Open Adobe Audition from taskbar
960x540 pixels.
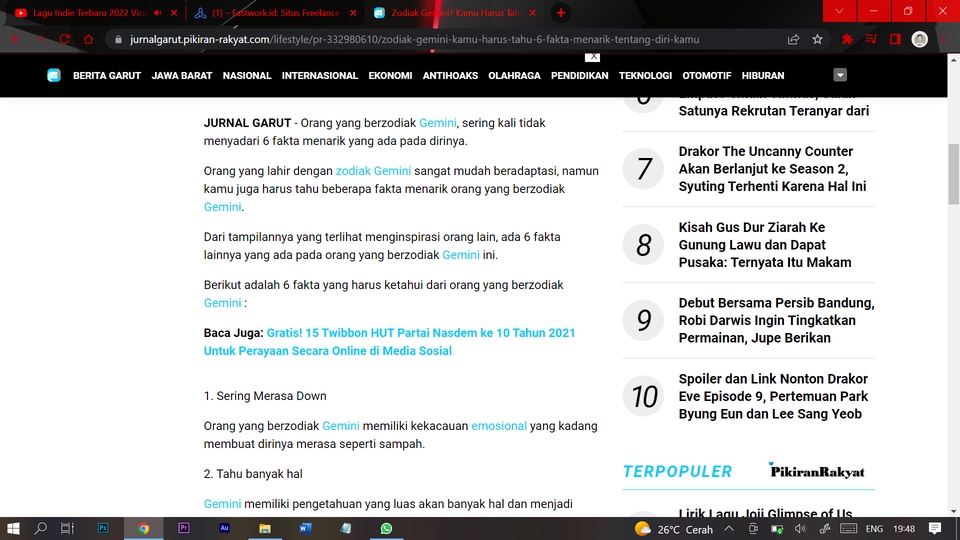pos(224,528)
